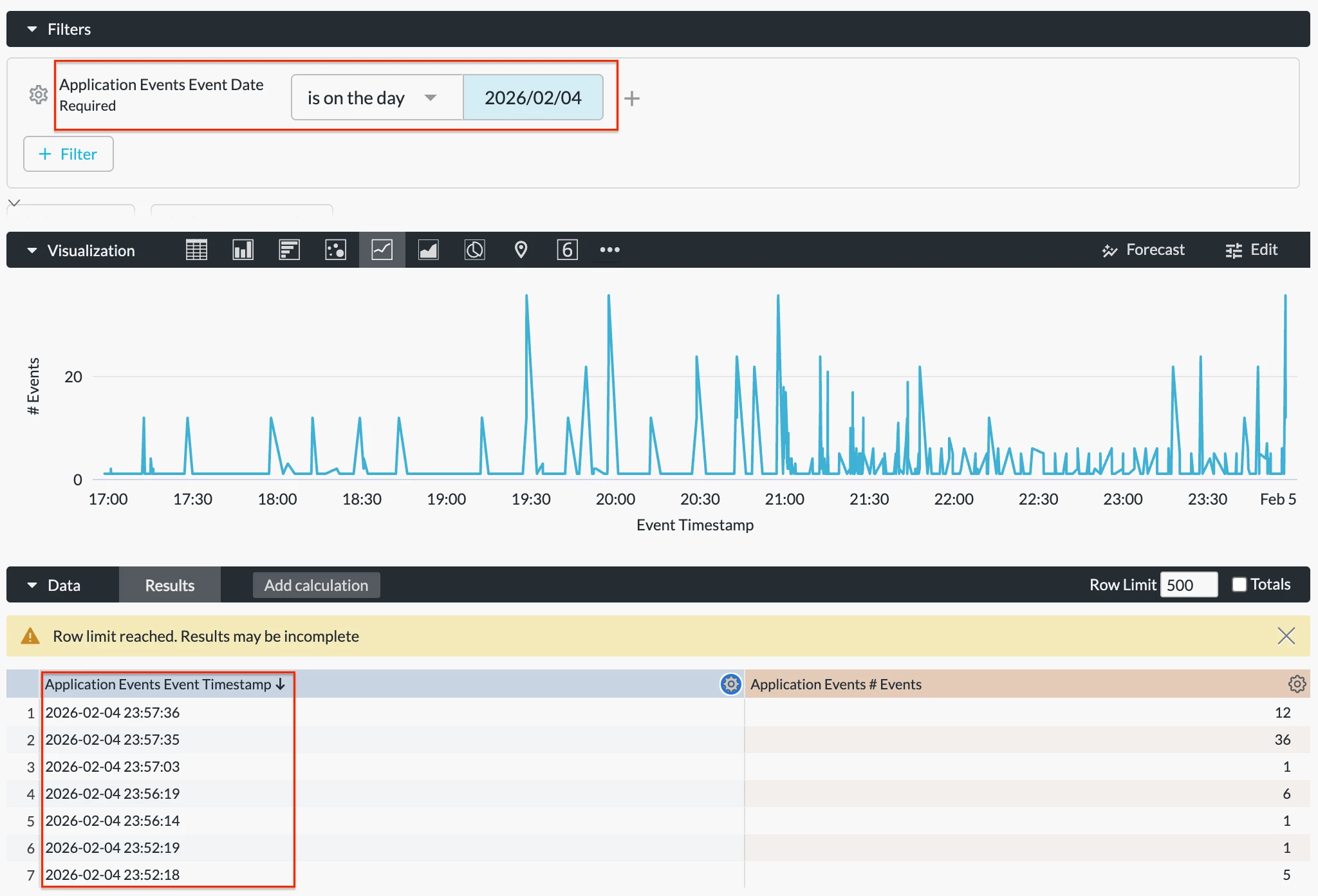Open the 'is on the day' dropdown
The height and width of the screenshot is (896, 1318).
376,98
